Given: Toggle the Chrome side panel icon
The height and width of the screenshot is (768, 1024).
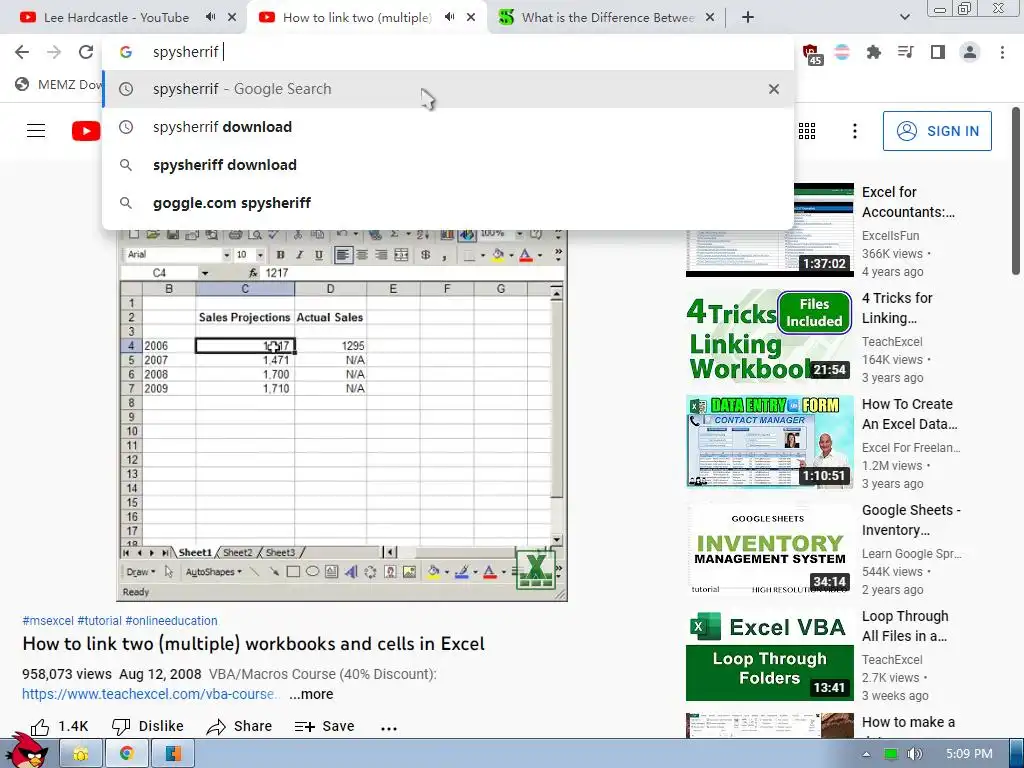Looking at the screenshot, I should [938, 52].
